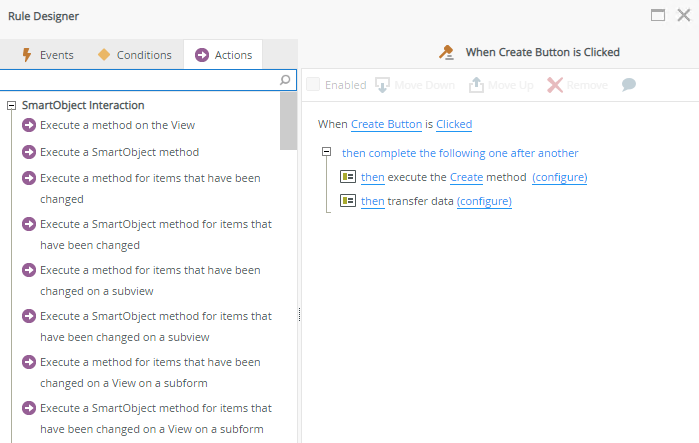The width and height of the screenshot is (699, 443).
Task: Click the icon beside 'execute the Create method'
Action: point(348,177)
